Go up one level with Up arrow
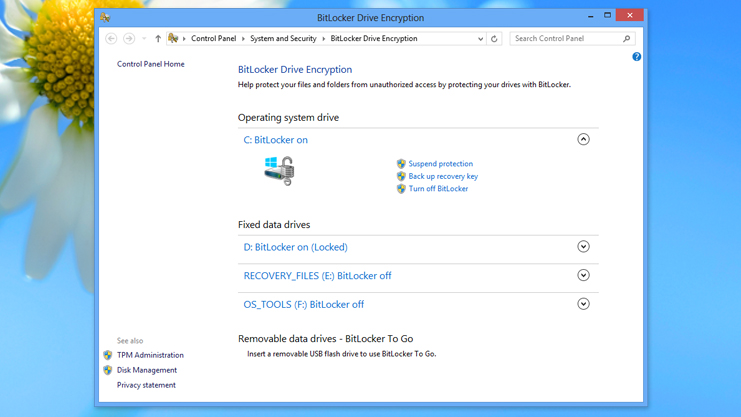The image size is (741, 417). point(158,39)
